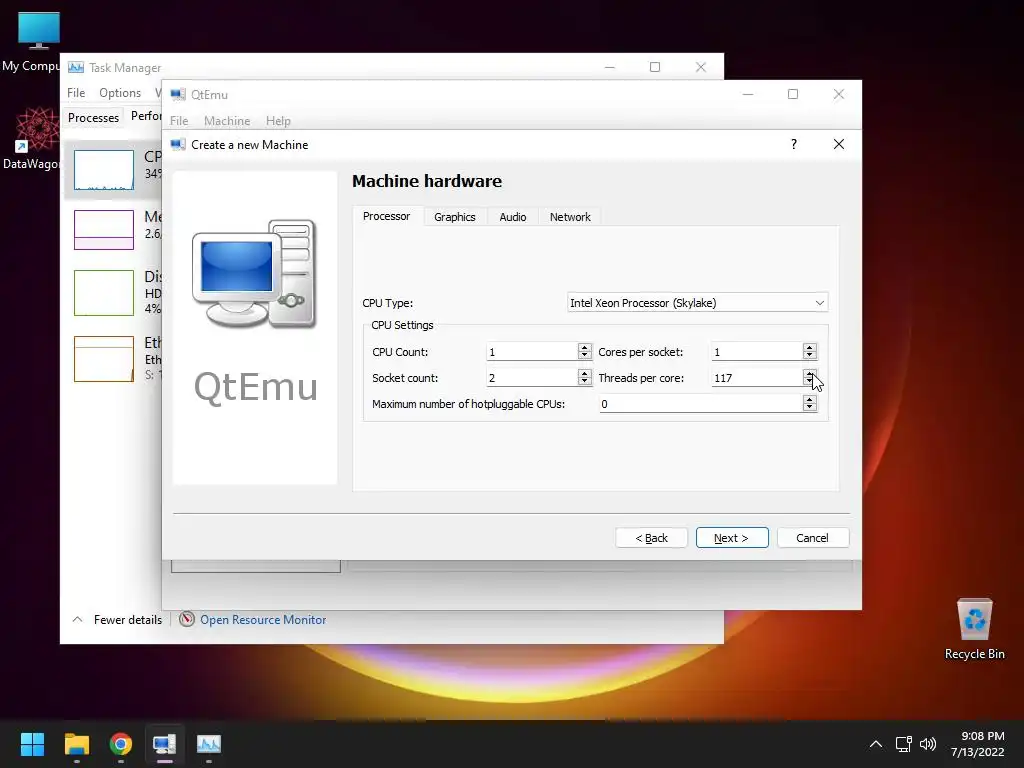Click the Socket count input field
Screen dimensions: 1024x768
(x=532, y=378)
